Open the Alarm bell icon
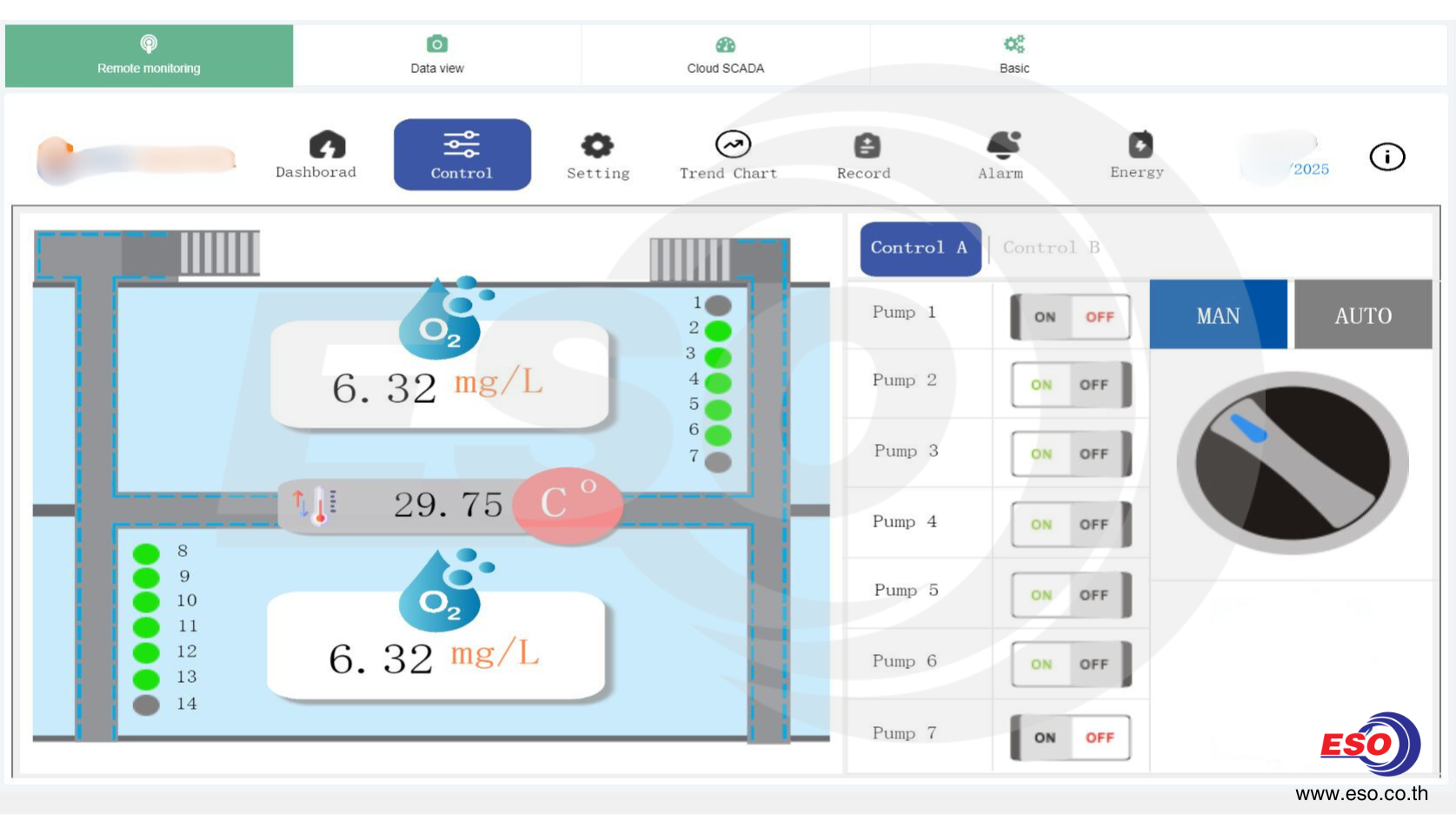Image resolution: width=1456 pixels, height=834 pixels. (x=1002, y=144)
